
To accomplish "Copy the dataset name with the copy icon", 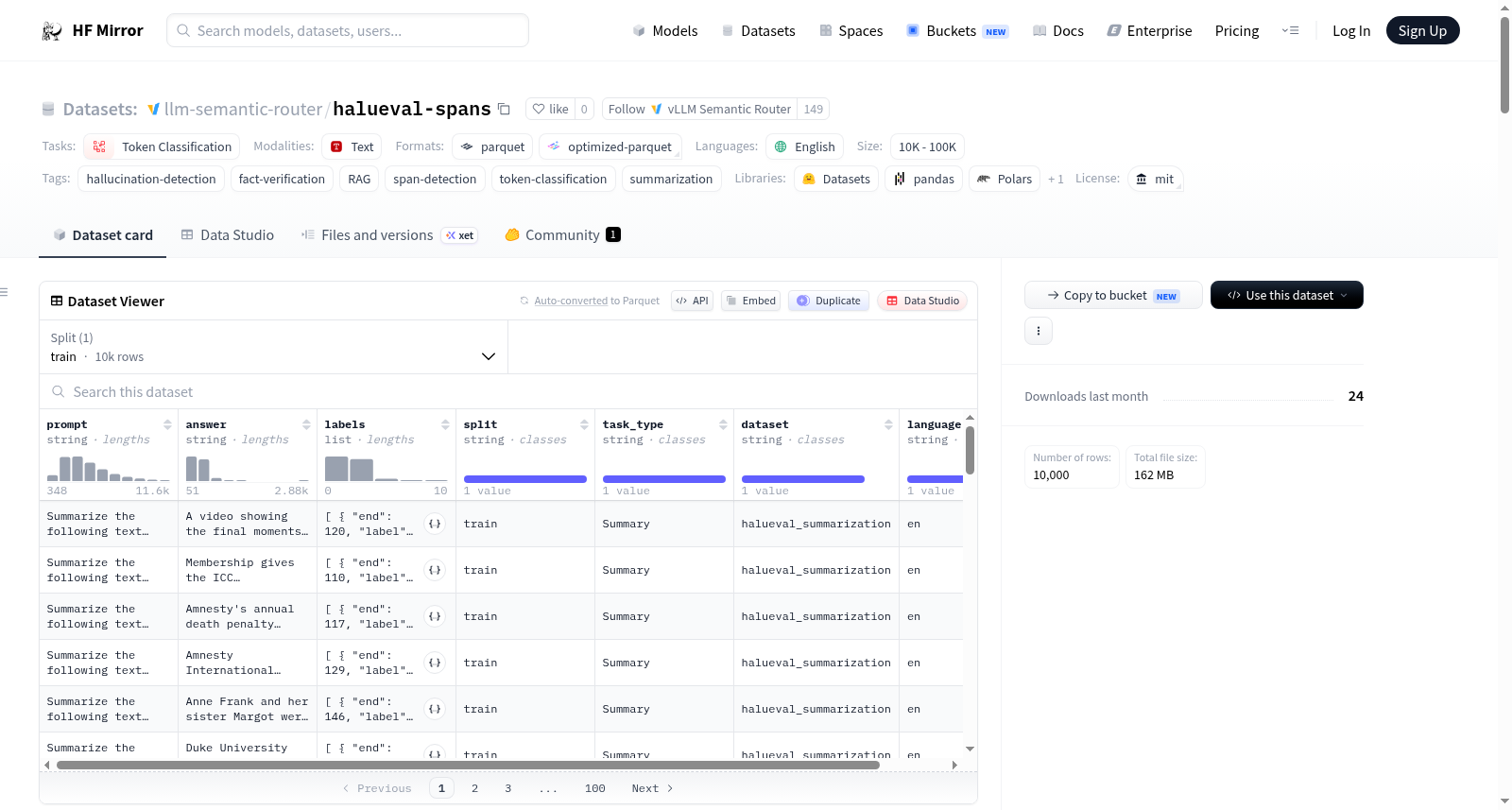I will 504,109.
